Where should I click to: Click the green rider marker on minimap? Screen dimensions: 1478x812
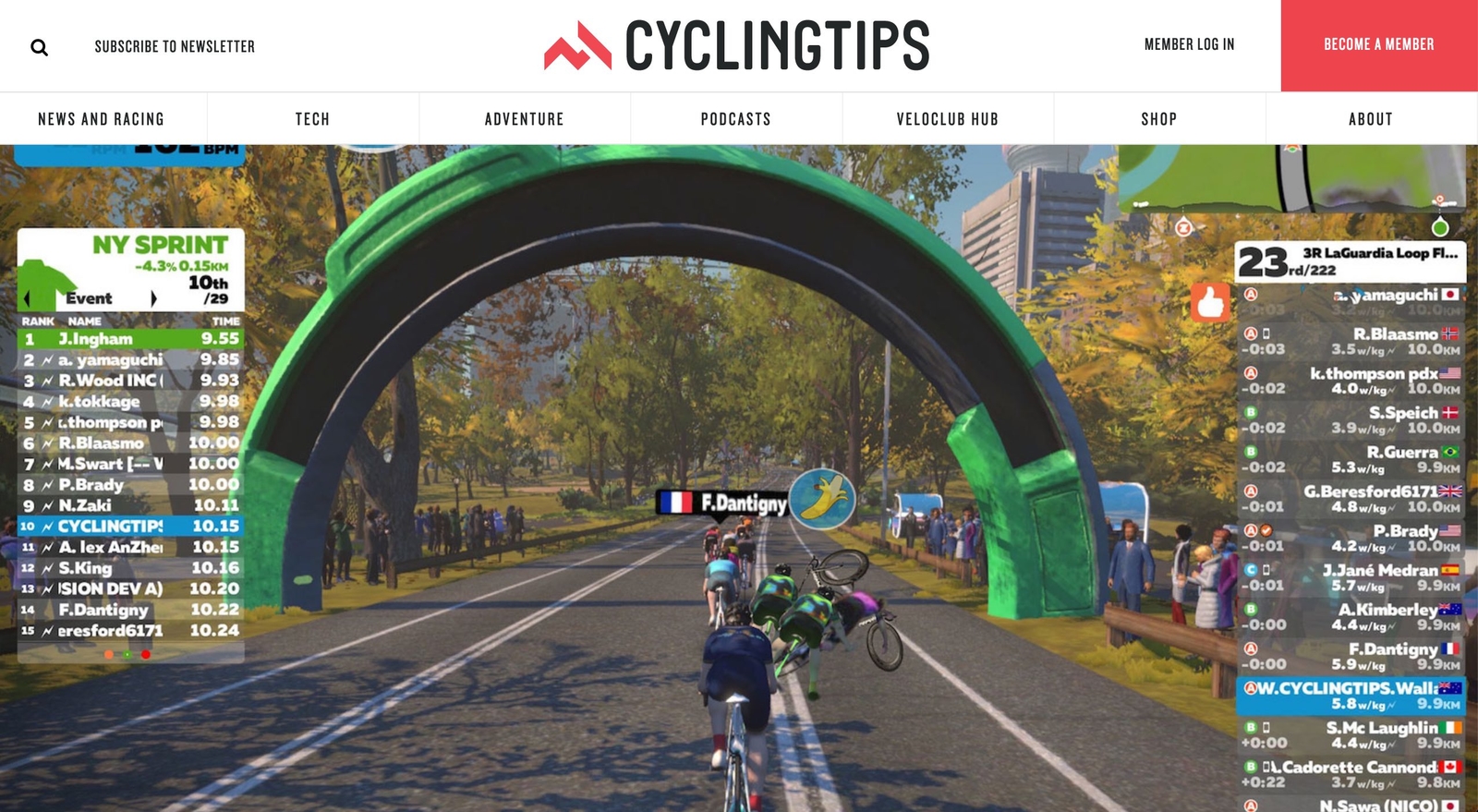(x=1439, y=227)
